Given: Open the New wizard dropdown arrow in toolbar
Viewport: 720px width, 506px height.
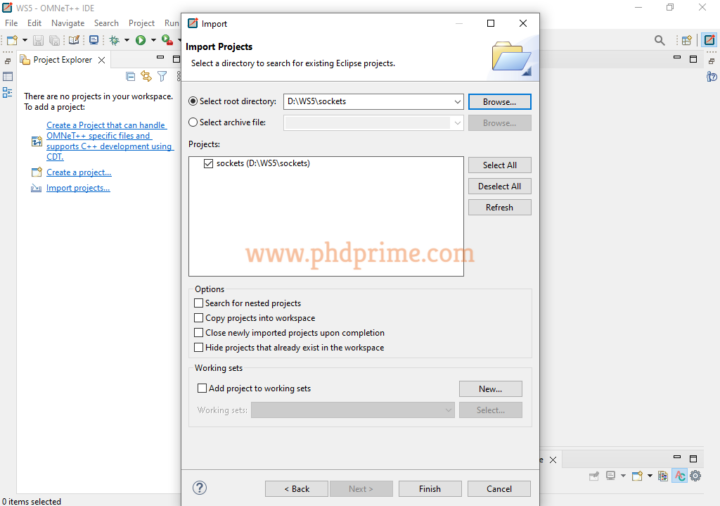Looking at the screenshot, I should pyautogui.click(x=25, y=40).
